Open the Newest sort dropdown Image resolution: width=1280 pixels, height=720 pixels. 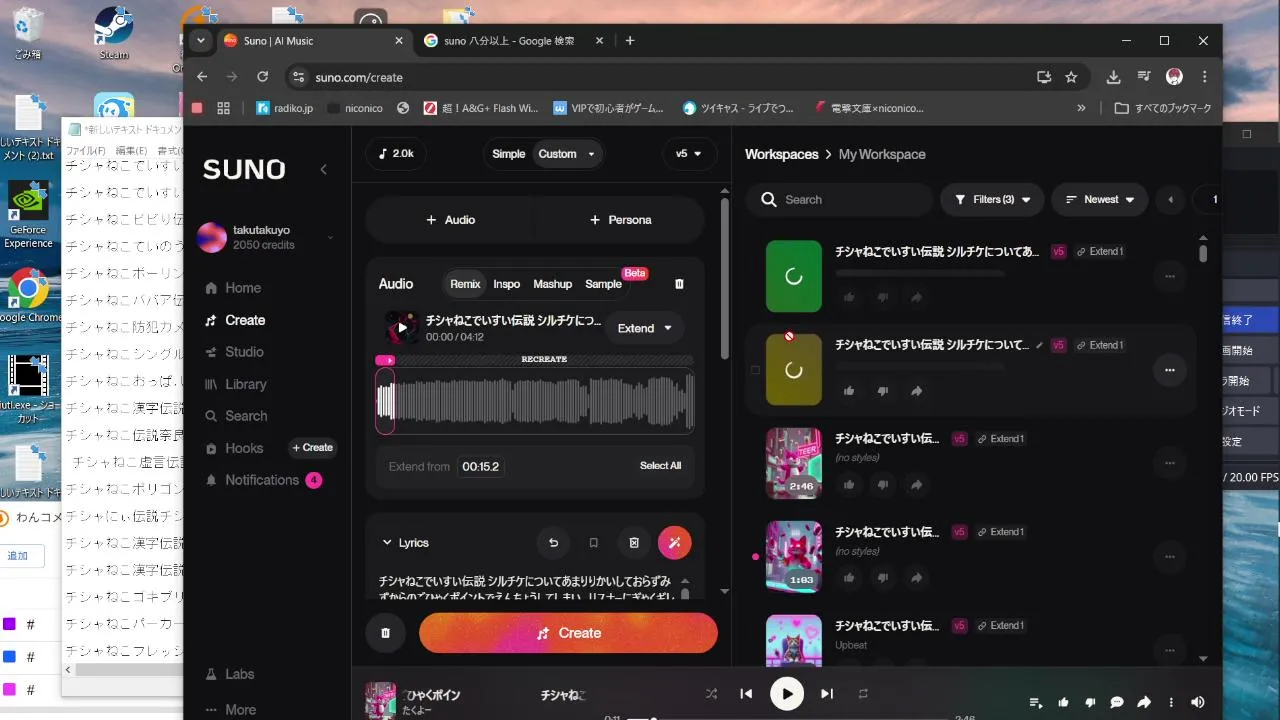click(1099, 200)
